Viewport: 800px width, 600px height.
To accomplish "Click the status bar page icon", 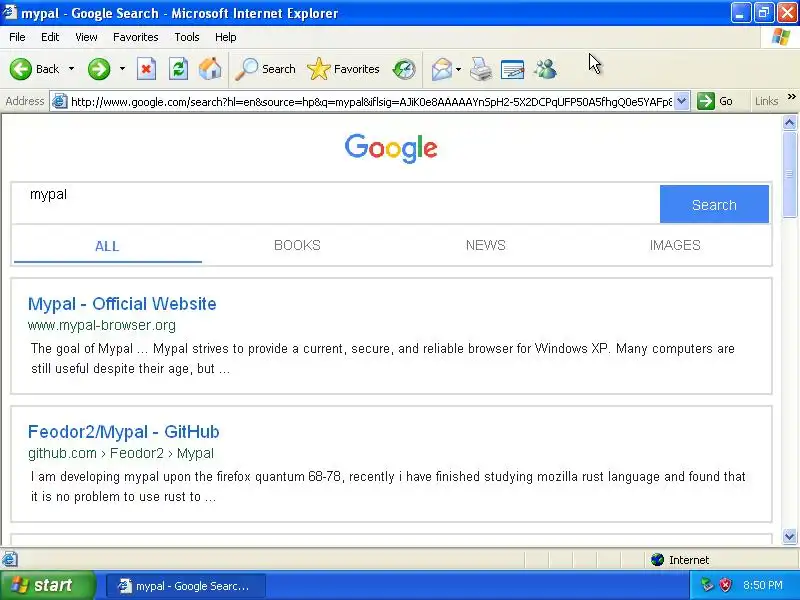I will (10, 559).
